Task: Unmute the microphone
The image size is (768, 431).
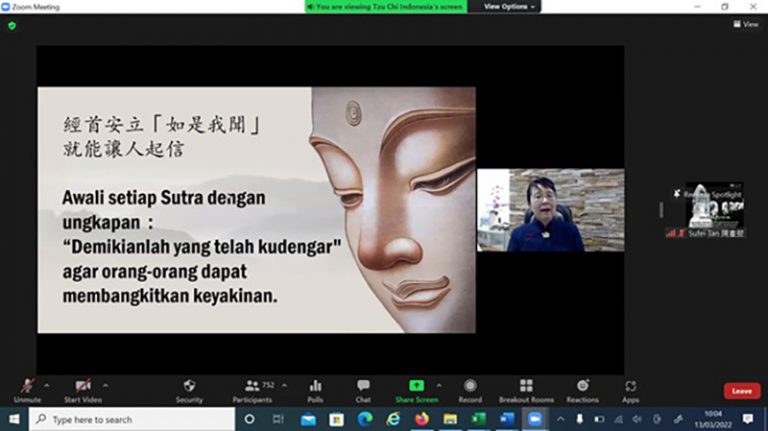Action: [x=27, y=389]
